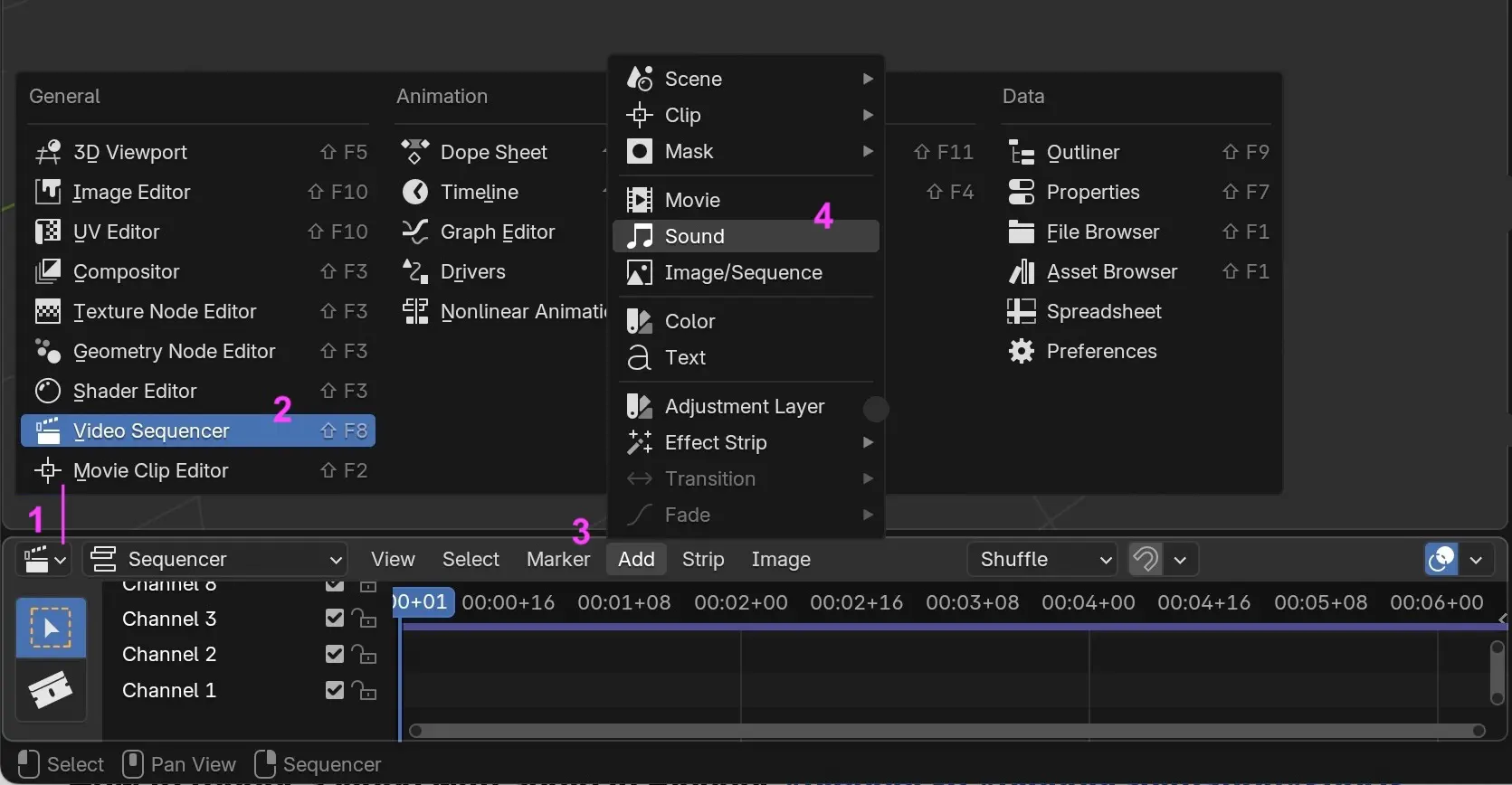Click the Channel 1 lock icon
The image size is (1512, 785).
click(x=364, y=690)
